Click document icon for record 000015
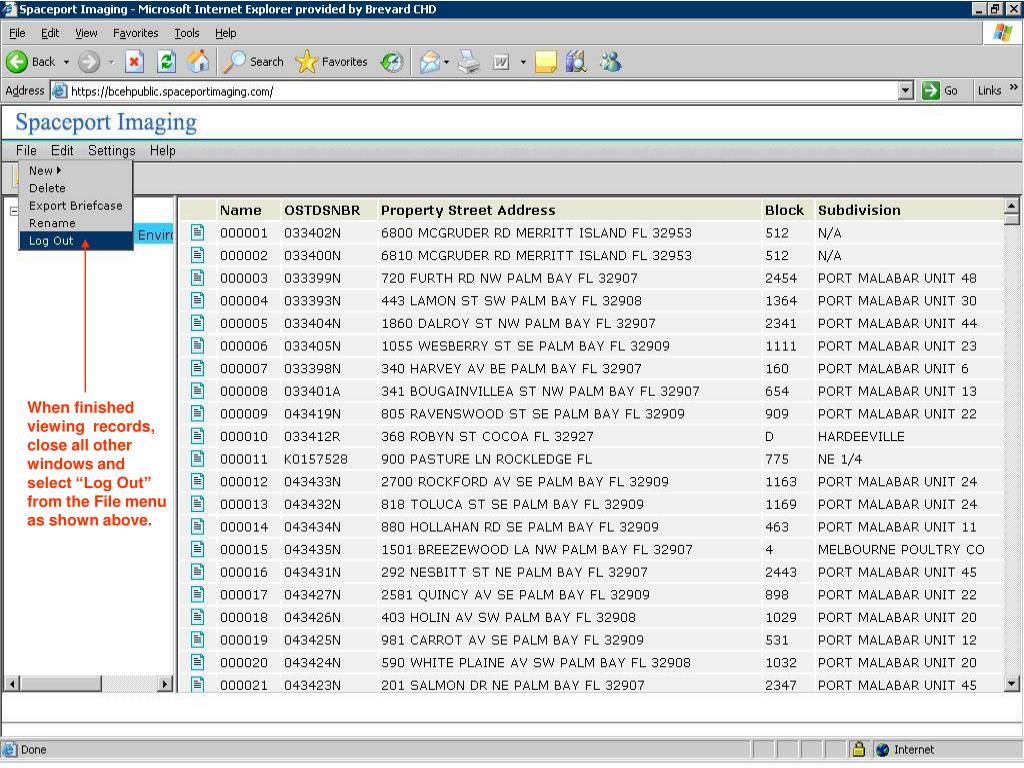Image resolution: width=1024 pixels, height=768 pixels. [198, 549]
